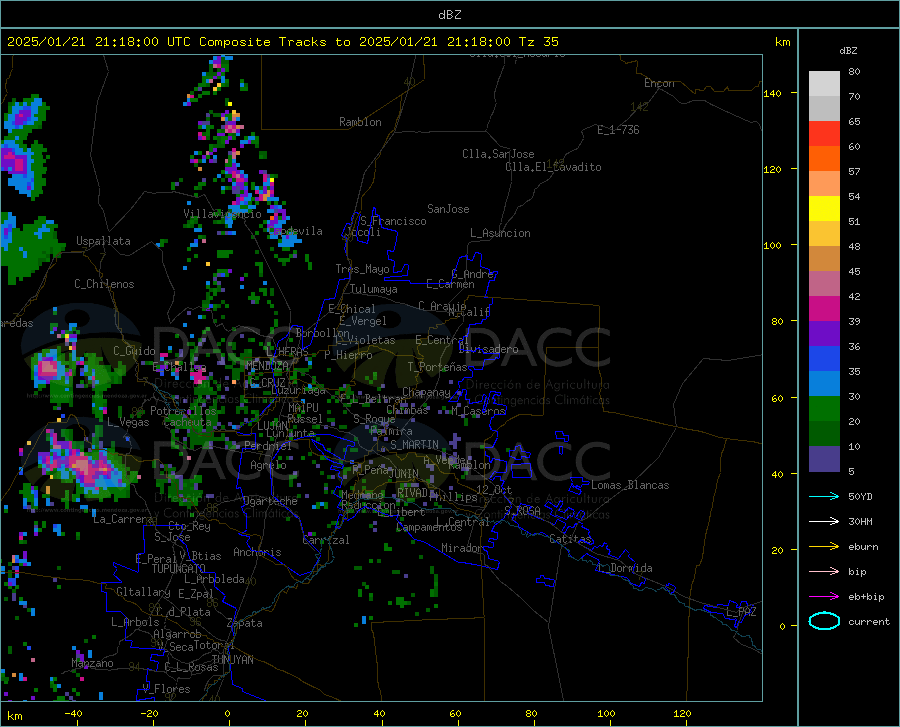This screenshot has width=900, height=727.
Task: Click the 'Clla.El_Cavadito' place label
Action: point(553,167)
